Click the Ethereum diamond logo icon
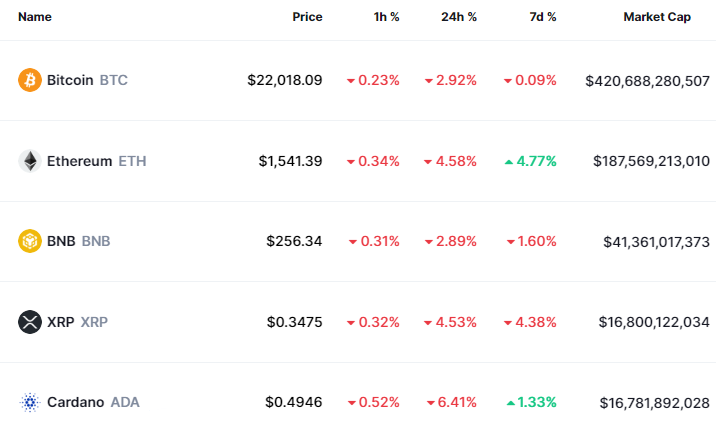 tap(30, 161)
